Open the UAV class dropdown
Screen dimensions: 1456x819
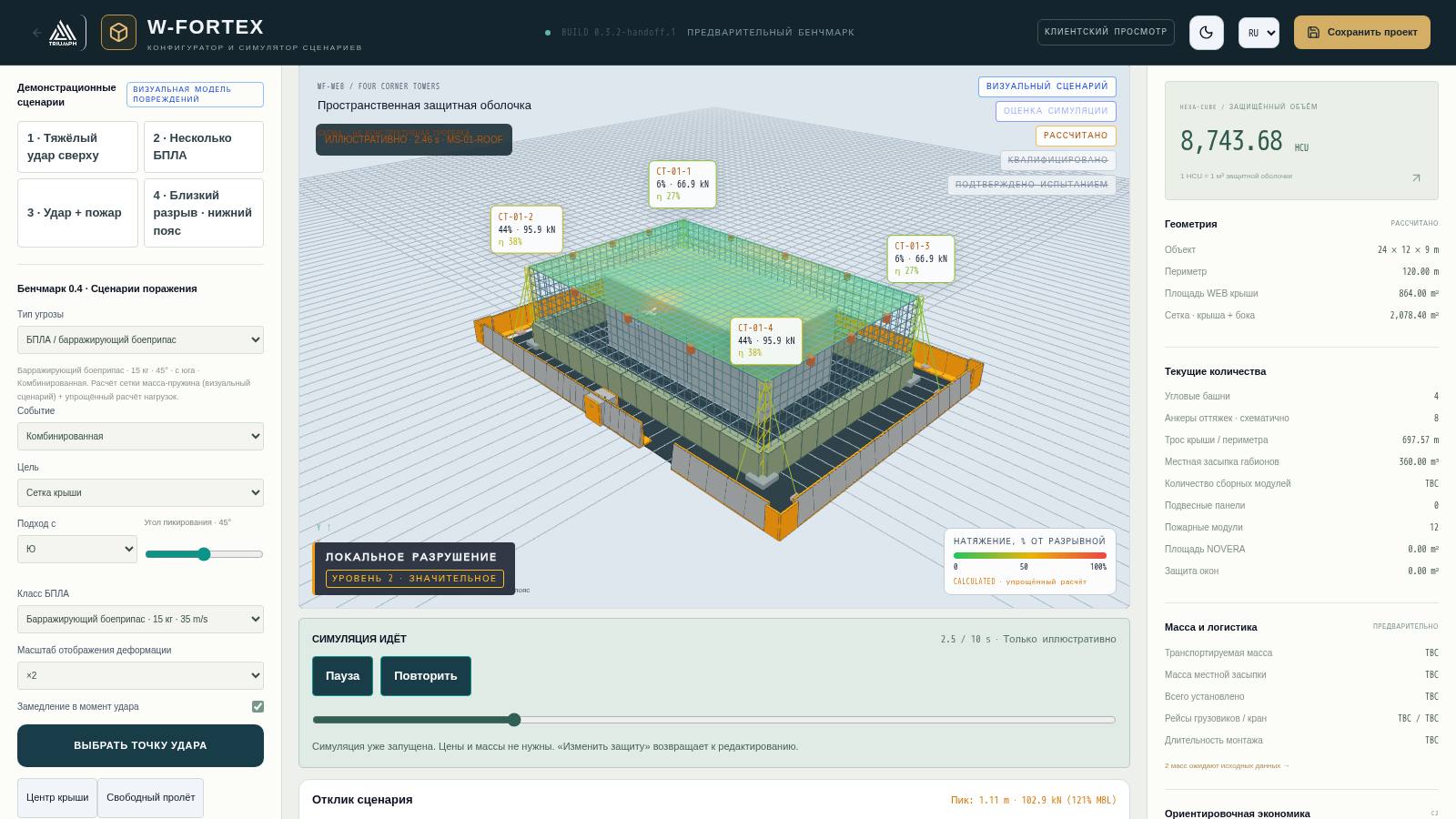(140, 619)
